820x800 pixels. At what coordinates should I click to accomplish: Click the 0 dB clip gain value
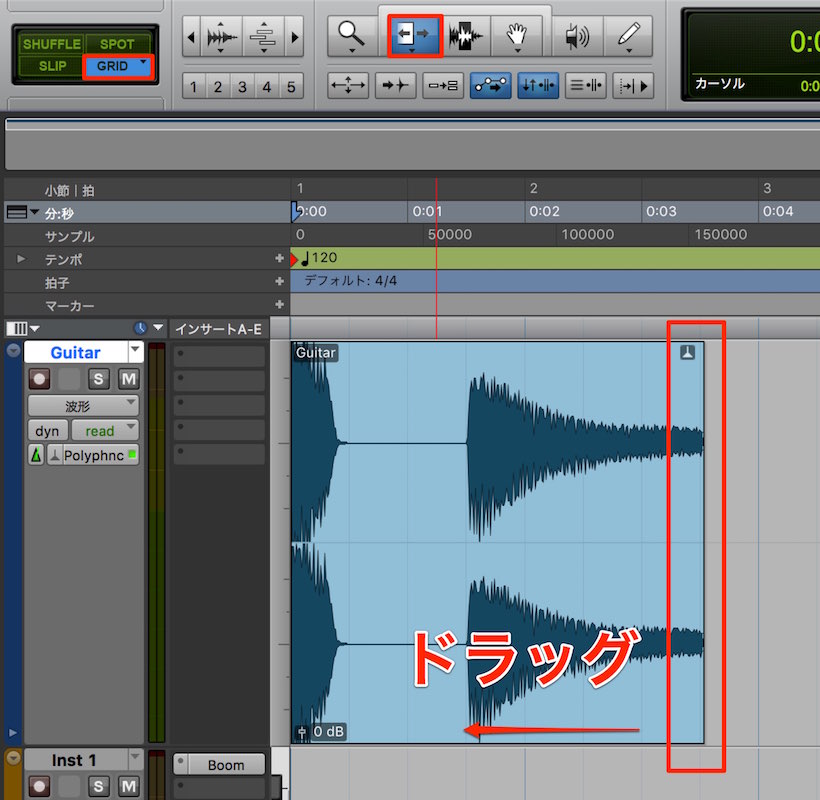[328, 732]
